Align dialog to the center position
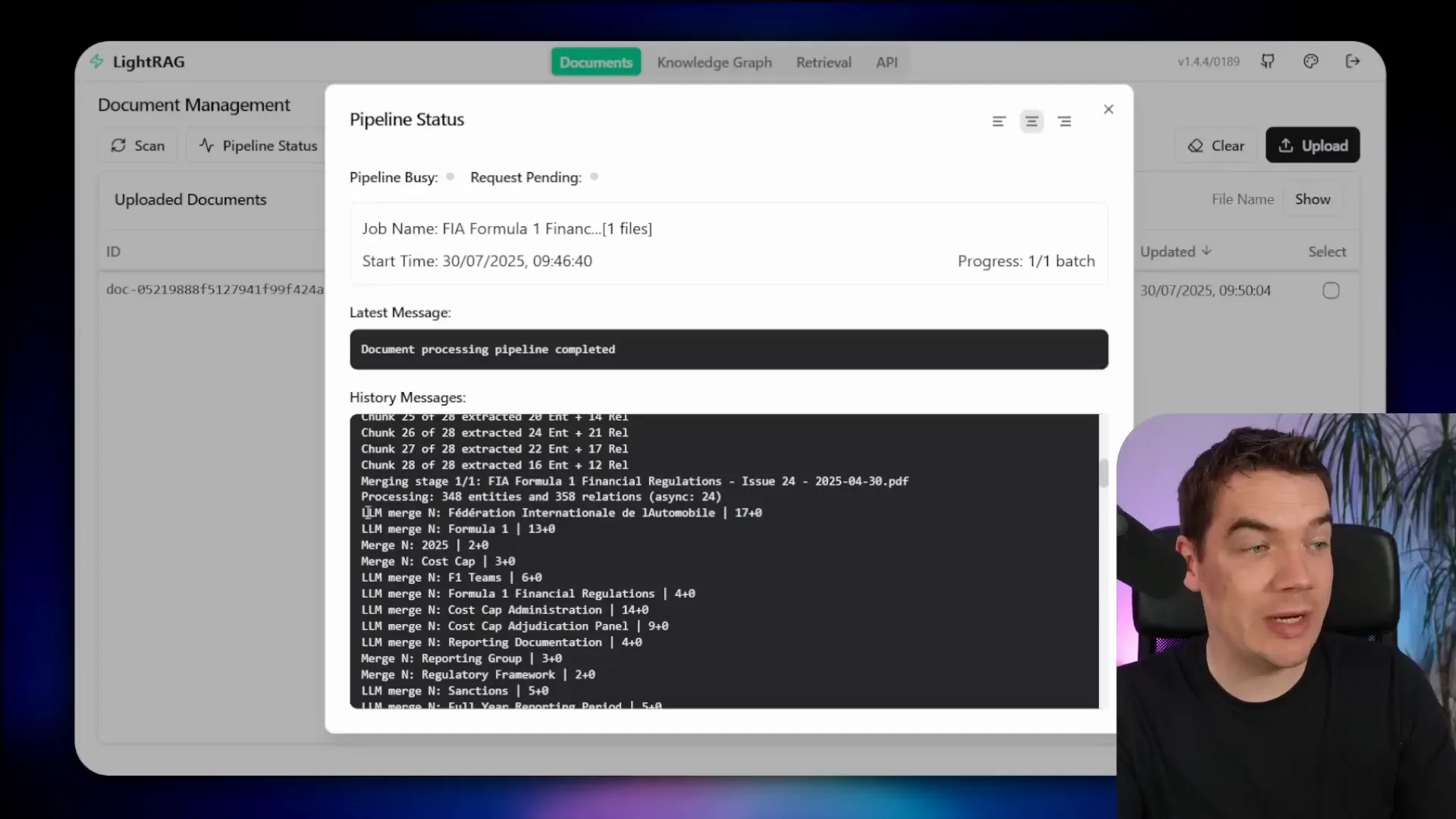 coord(1031,121)
